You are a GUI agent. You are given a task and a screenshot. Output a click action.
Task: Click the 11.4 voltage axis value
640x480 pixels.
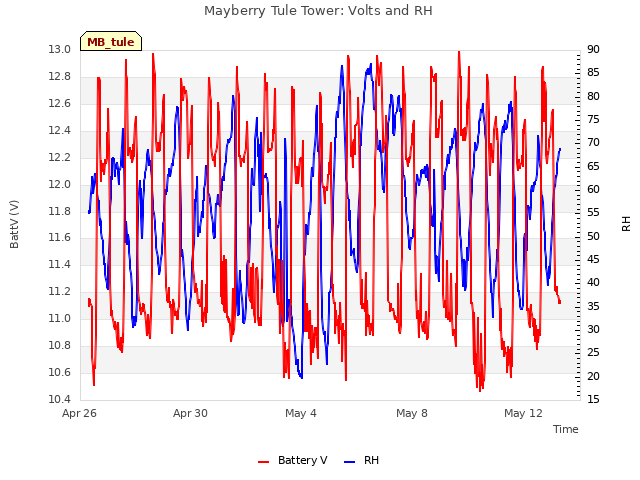pos(59,264)
